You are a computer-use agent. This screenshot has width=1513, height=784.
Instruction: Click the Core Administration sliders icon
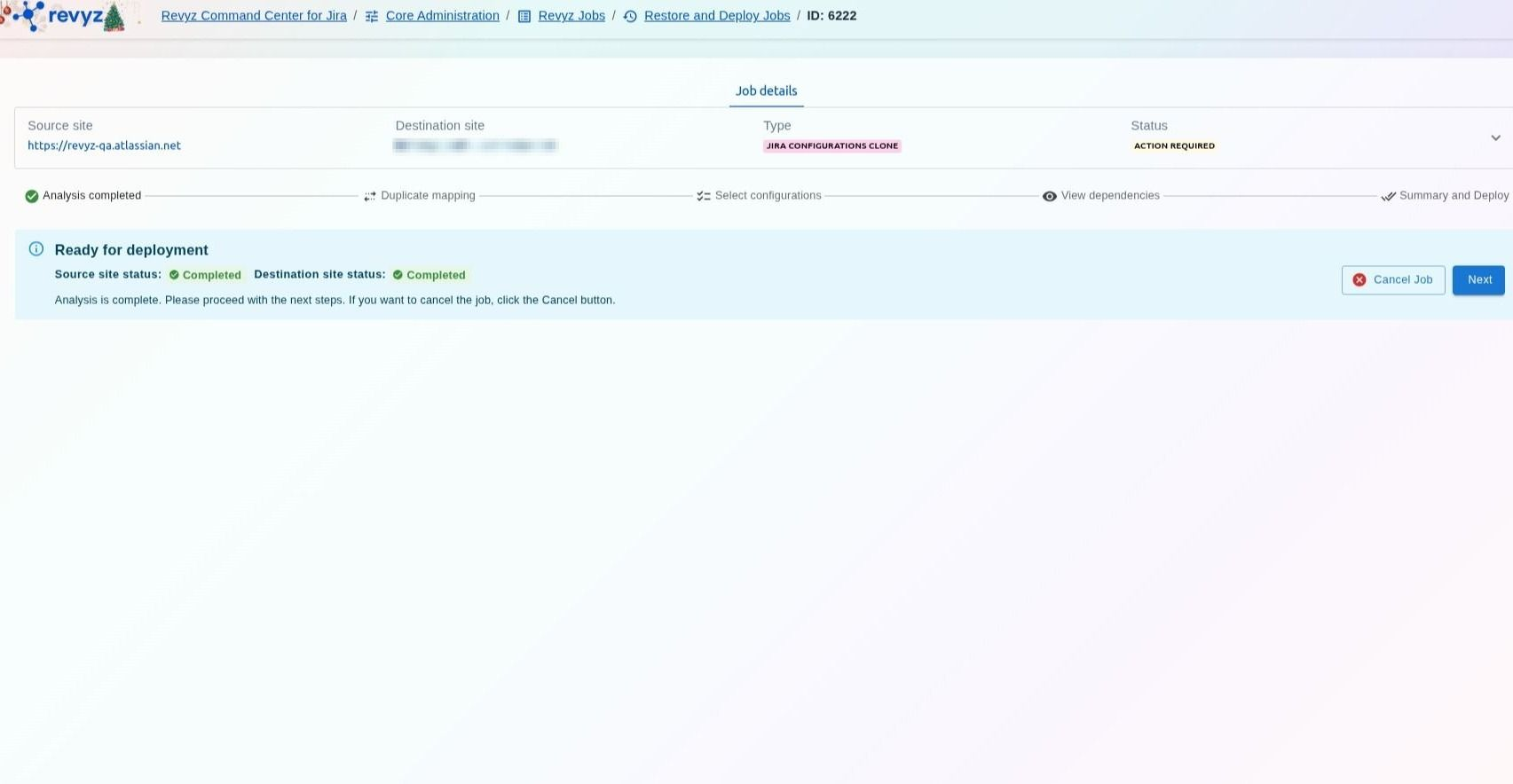(372, 17)
